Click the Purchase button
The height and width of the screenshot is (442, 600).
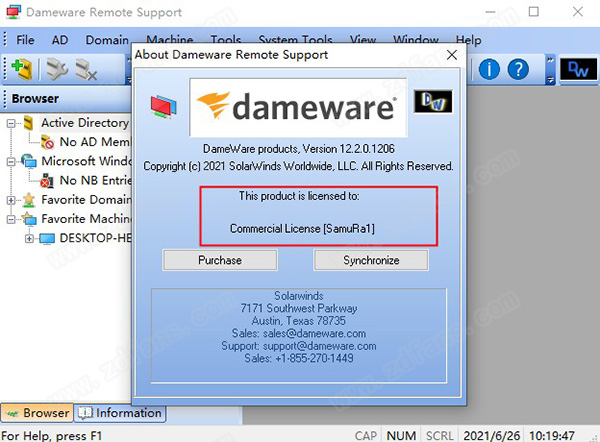pos(220,260)
